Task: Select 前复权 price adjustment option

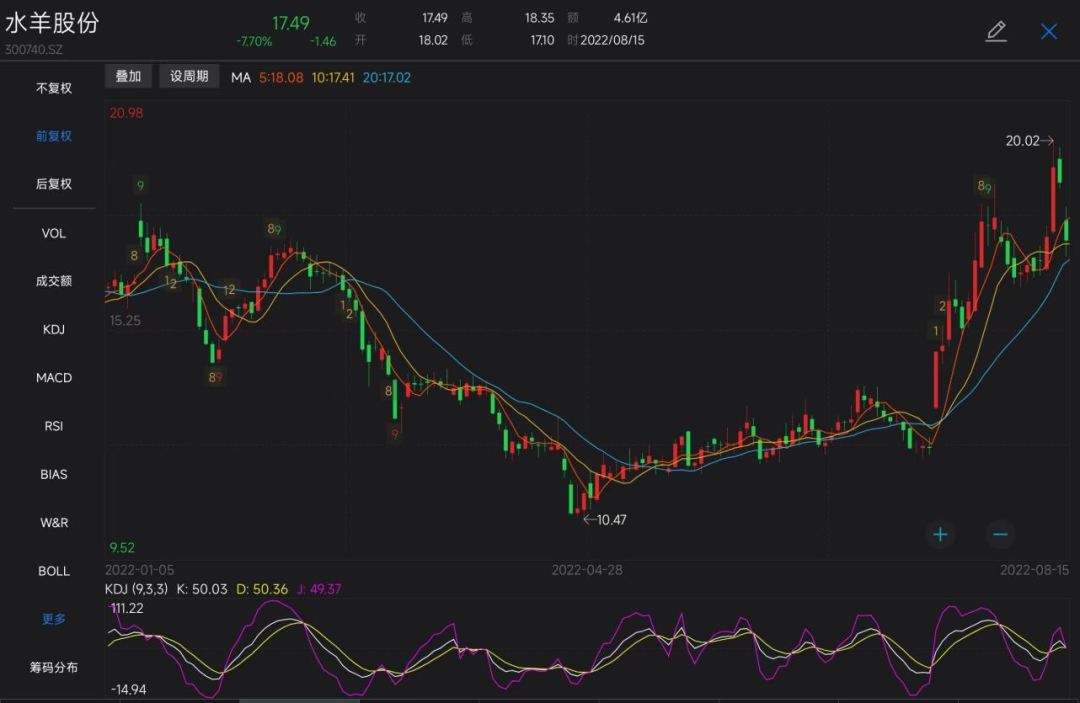Action: 54,136
